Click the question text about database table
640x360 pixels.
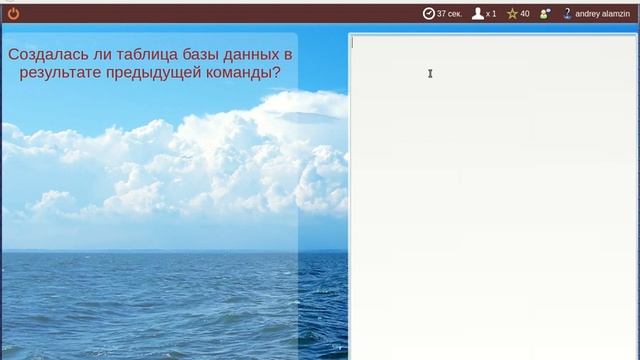(x=150, y=63)
